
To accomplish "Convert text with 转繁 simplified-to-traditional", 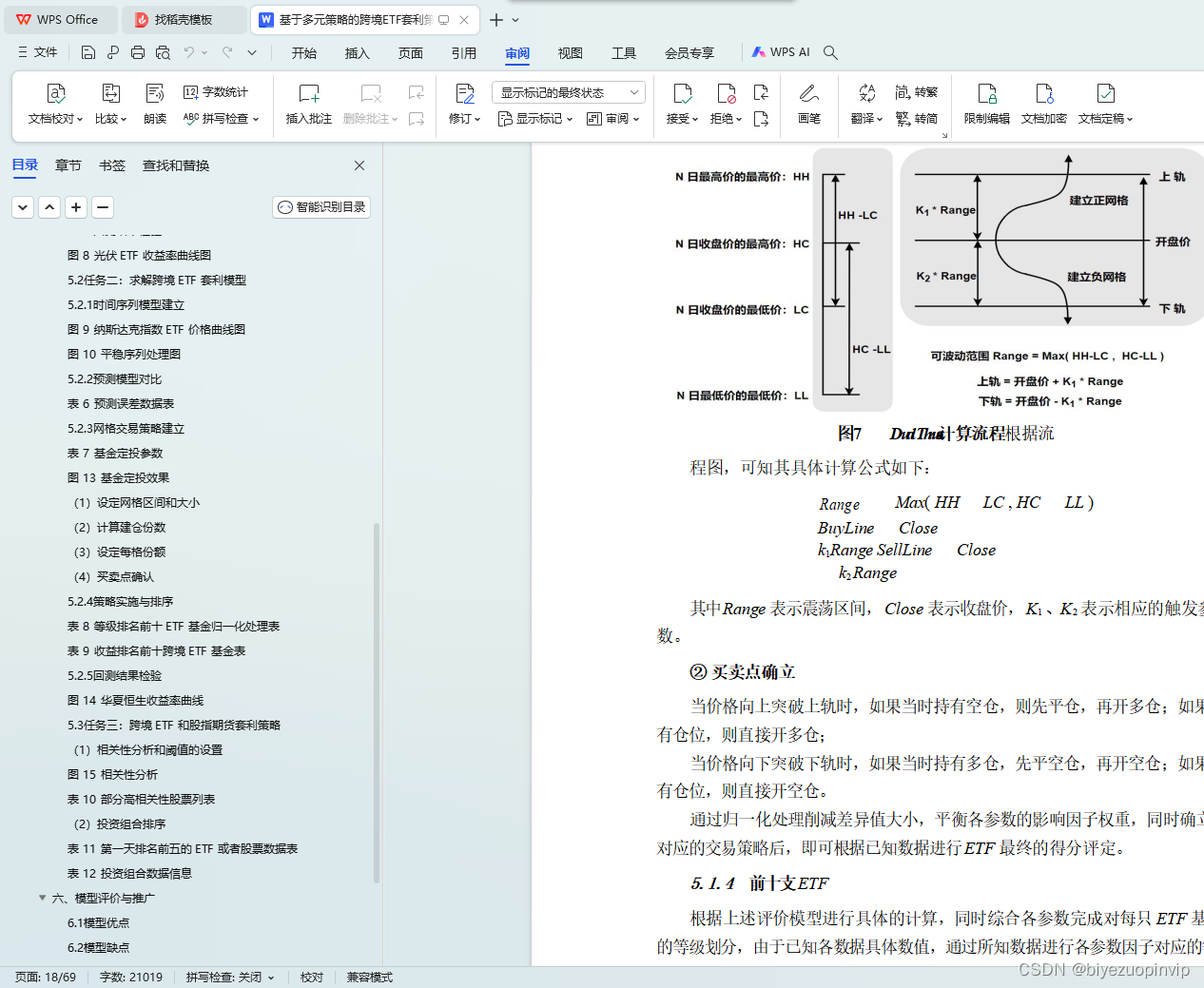I will point(916,91).
